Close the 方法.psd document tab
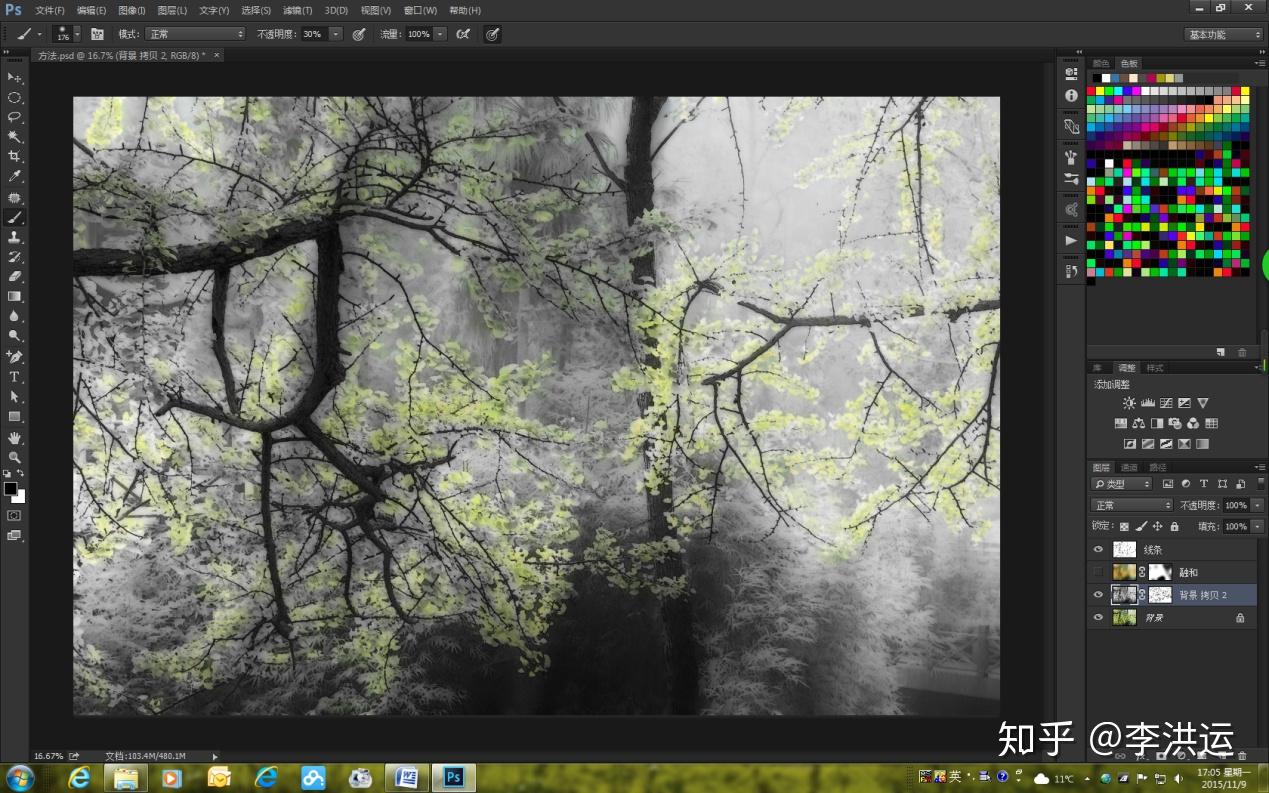This screenshot has width=1269, height=793. tap(217, 55)
